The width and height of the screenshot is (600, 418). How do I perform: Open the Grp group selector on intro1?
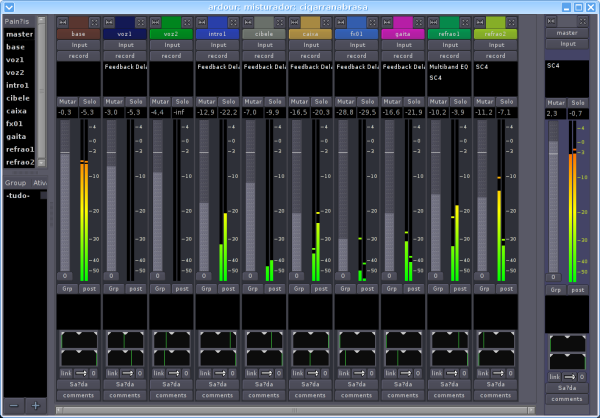206,289
